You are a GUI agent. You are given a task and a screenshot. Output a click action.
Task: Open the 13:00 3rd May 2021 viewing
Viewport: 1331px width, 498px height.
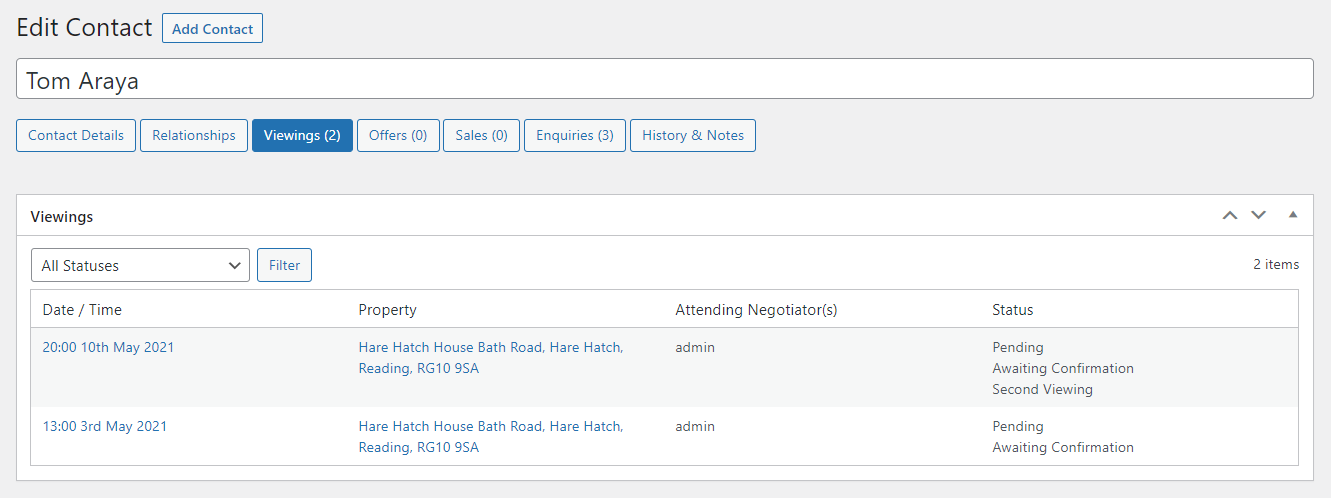[105, 426]
